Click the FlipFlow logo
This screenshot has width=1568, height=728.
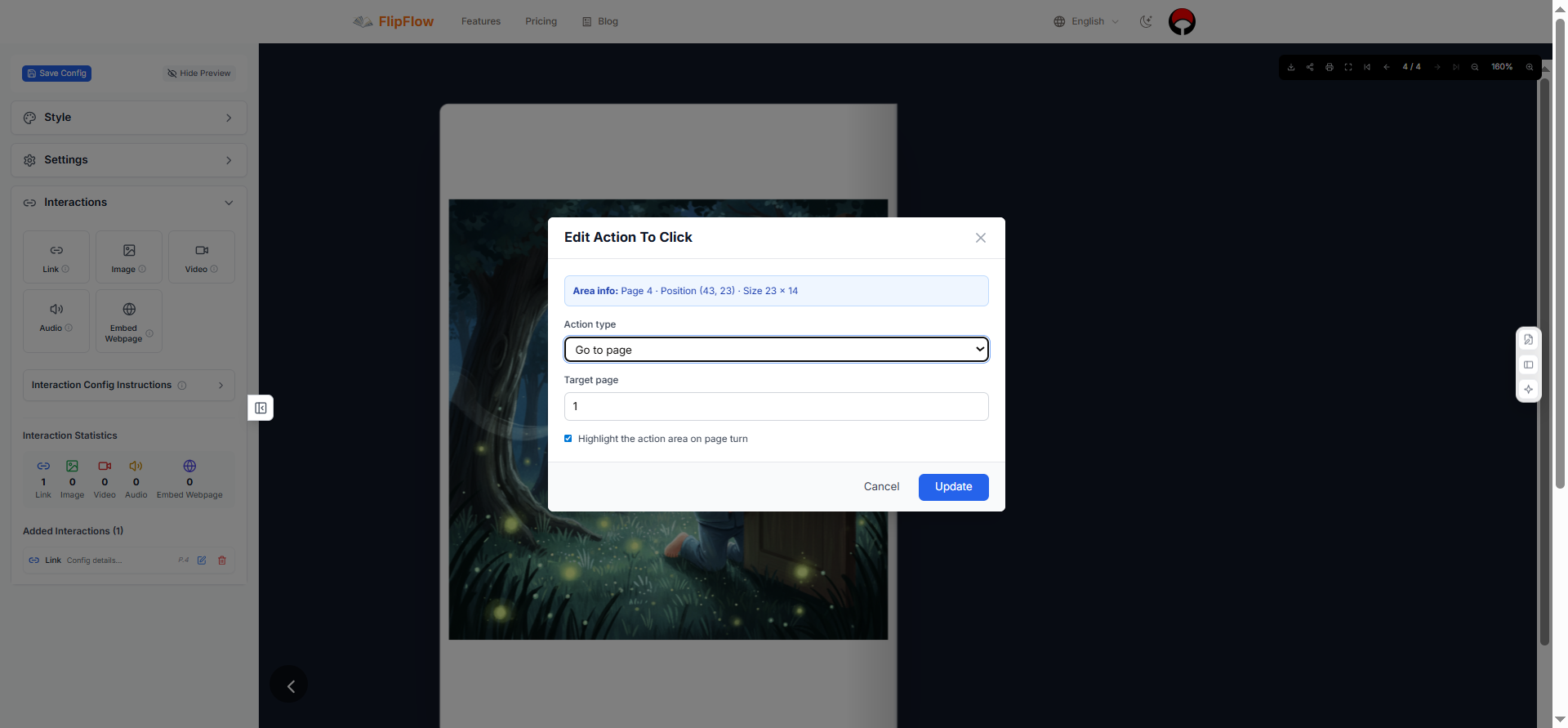click(394, 21)
